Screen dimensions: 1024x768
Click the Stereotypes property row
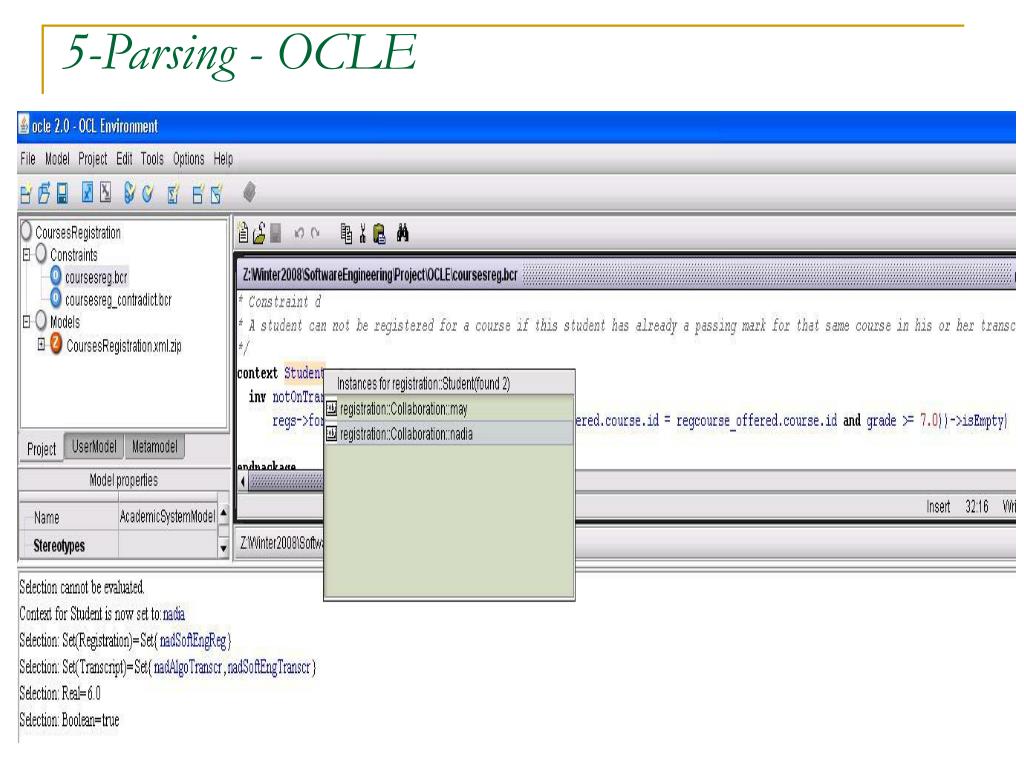click(119, 545)
